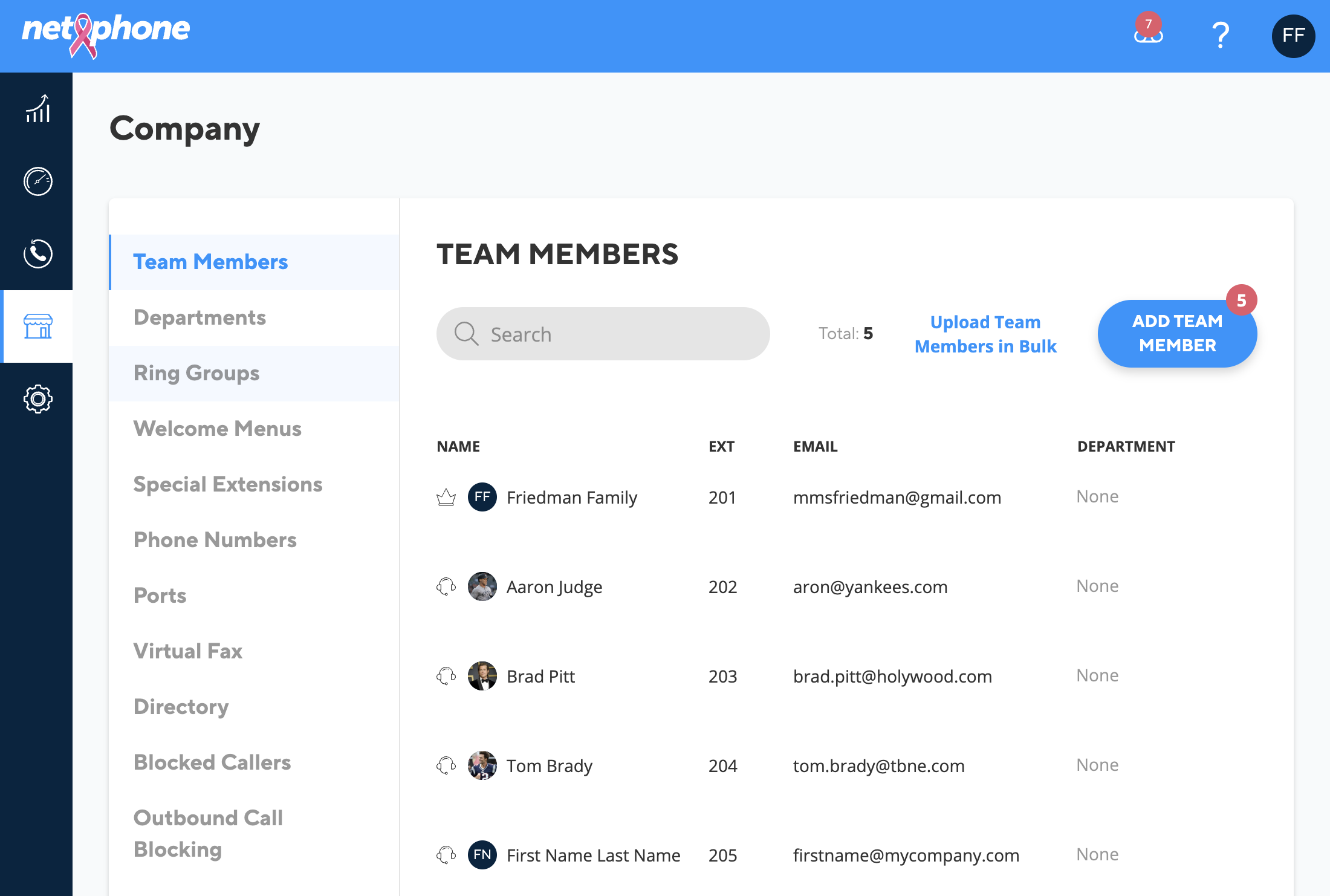Click headset icon beside First Name Last Name
1330x896 pixels.
coord(446,855)
